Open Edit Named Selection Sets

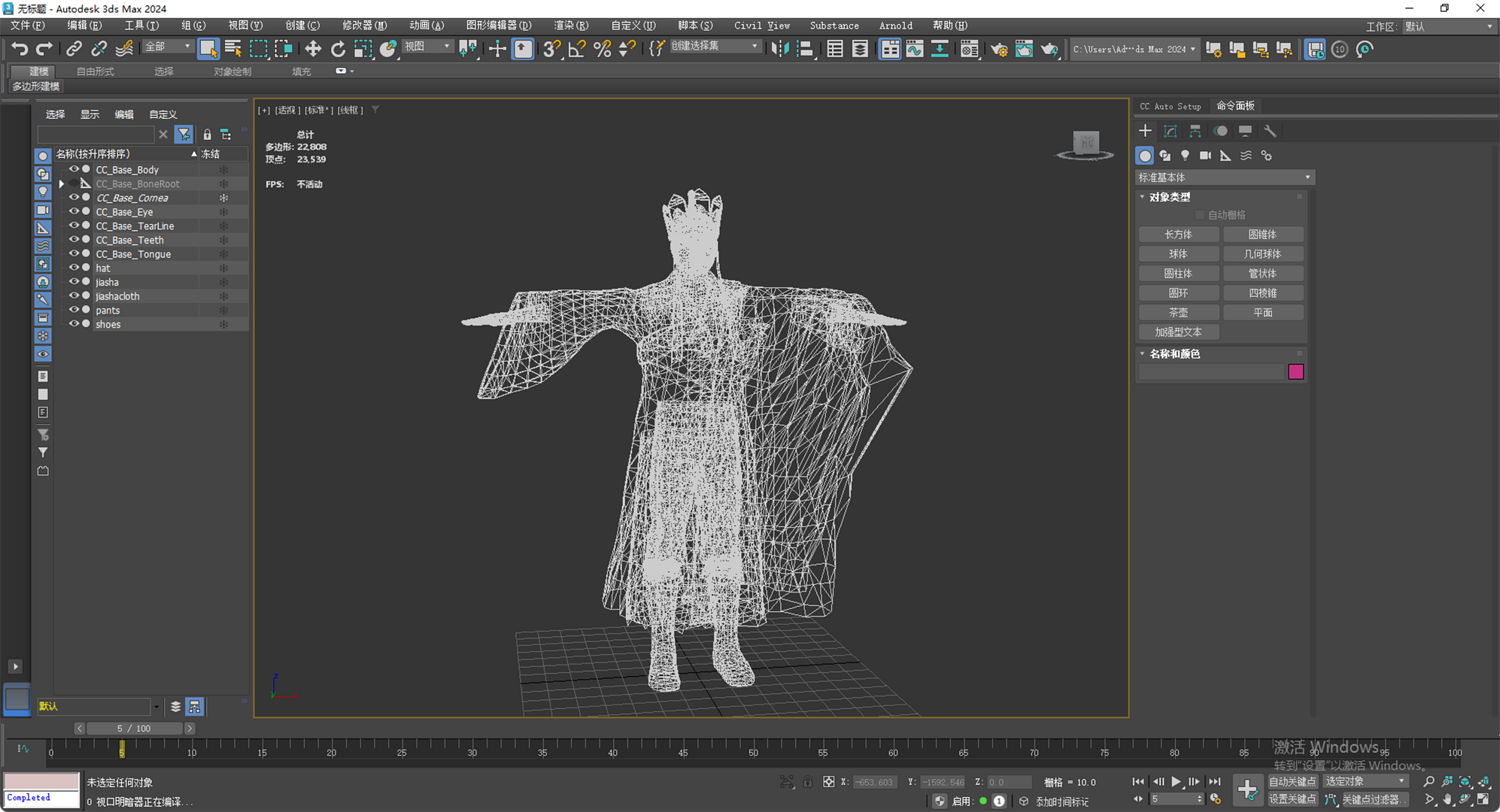[655, 48]
